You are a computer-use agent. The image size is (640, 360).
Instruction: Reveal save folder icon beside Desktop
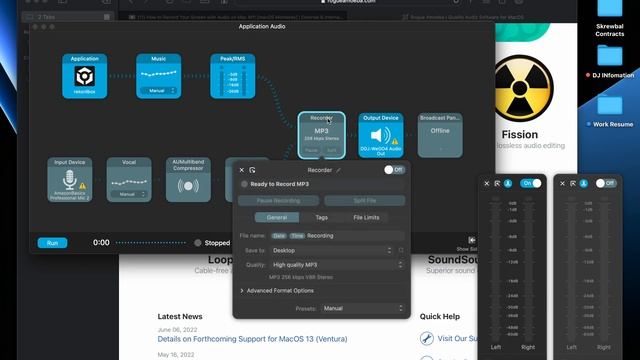(x=401, y=250)
